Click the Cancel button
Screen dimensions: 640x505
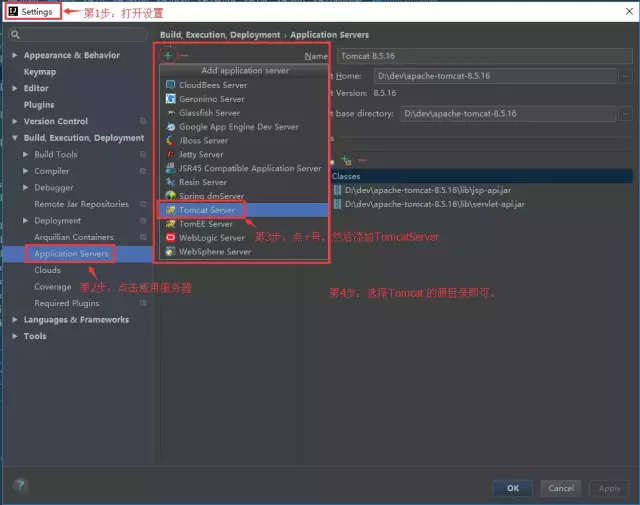[561, 488]
